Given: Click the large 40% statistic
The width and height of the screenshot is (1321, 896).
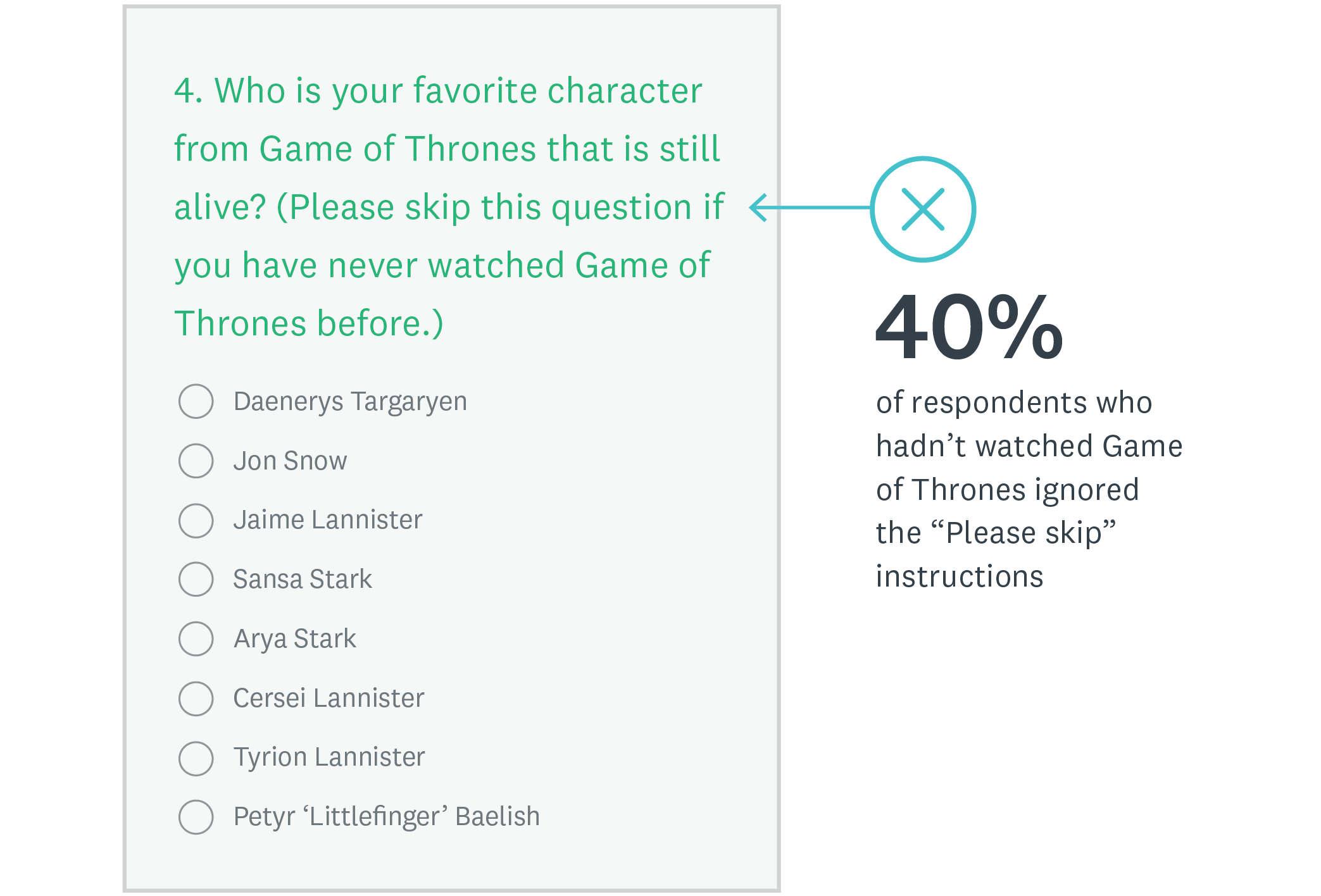Looking at the screenshot, I should point(968,327).
